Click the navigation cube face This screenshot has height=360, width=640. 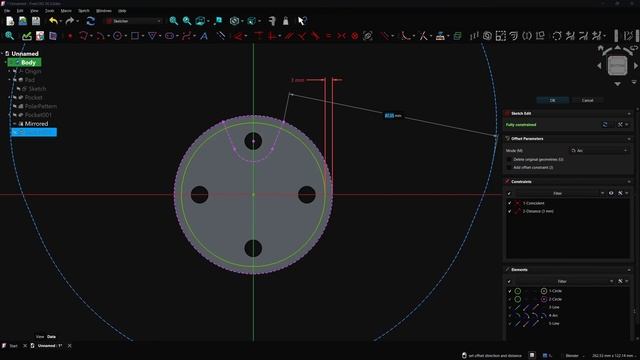coord(617,65)
